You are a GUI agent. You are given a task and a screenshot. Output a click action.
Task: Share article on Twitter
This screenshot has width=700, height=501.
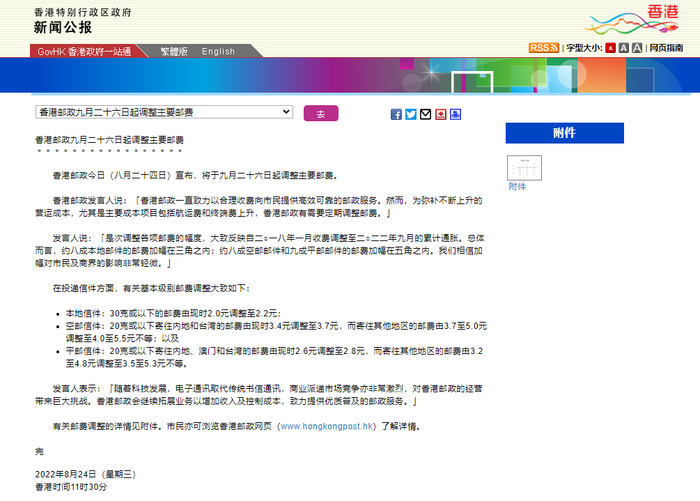(411, 114)
